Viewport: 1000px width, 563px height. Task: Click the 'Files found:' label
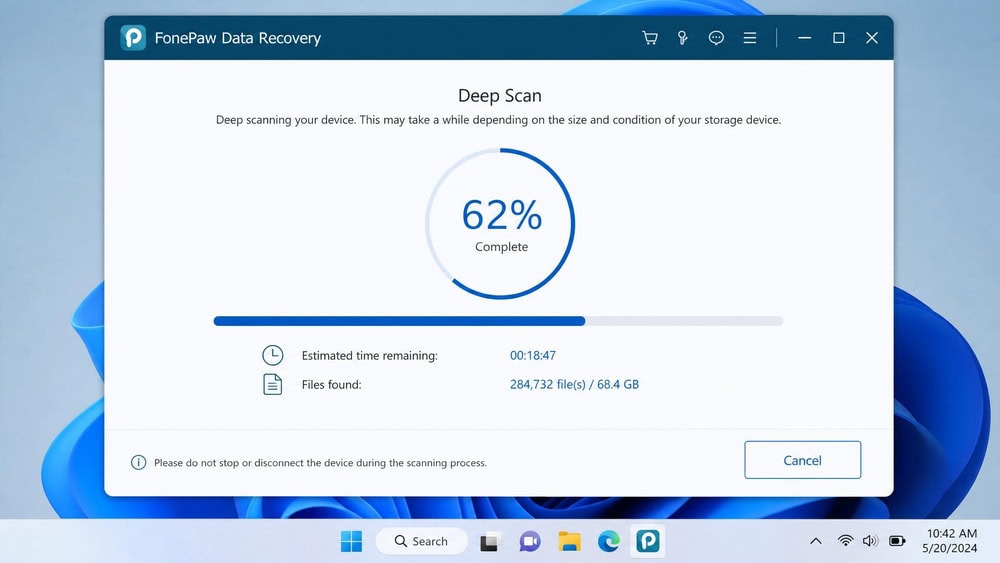[332, 384]
